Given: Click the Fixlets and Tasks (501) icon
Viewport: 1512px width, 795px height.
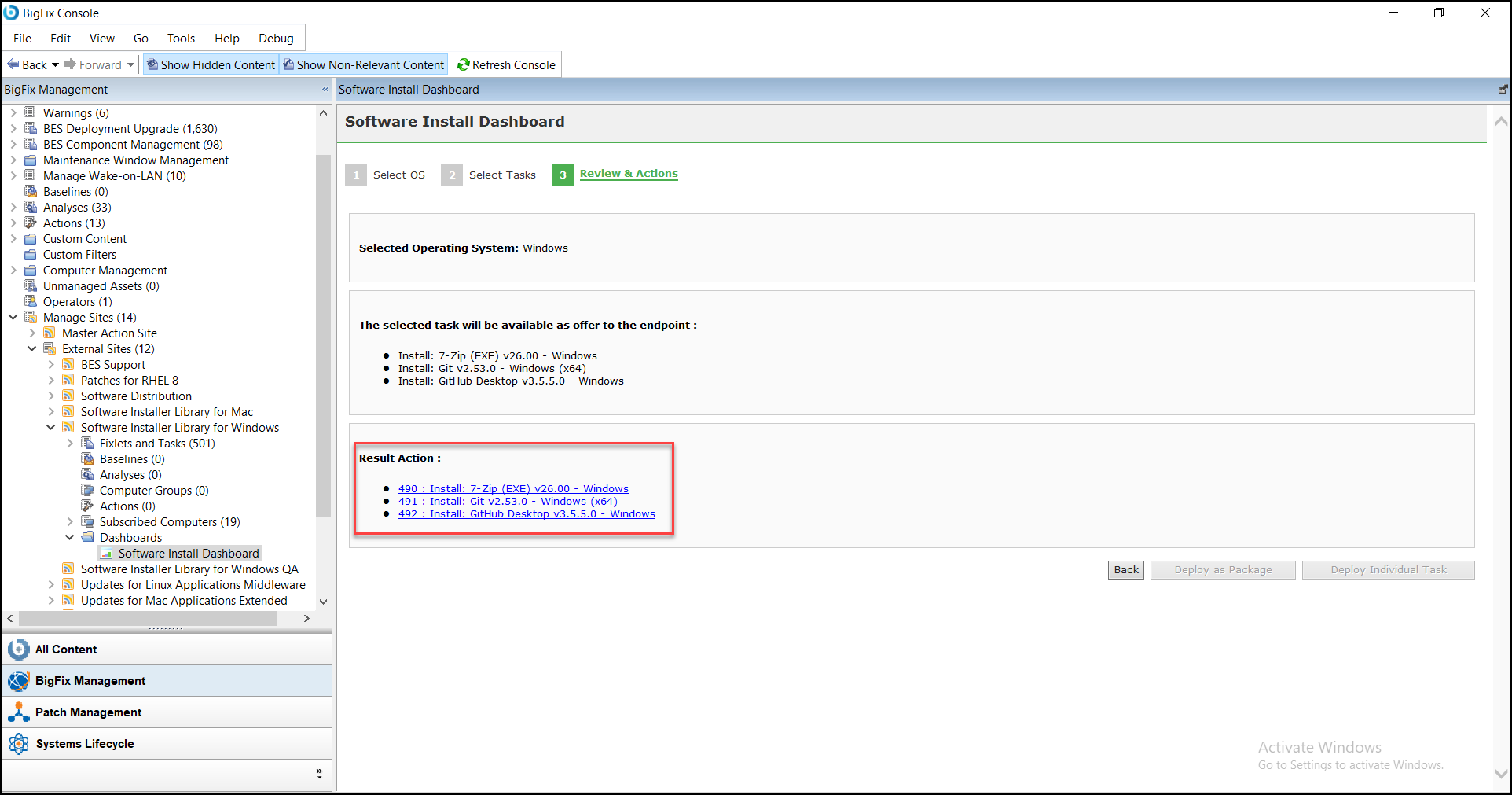Looking at the screenshot, I should [87, 443].
